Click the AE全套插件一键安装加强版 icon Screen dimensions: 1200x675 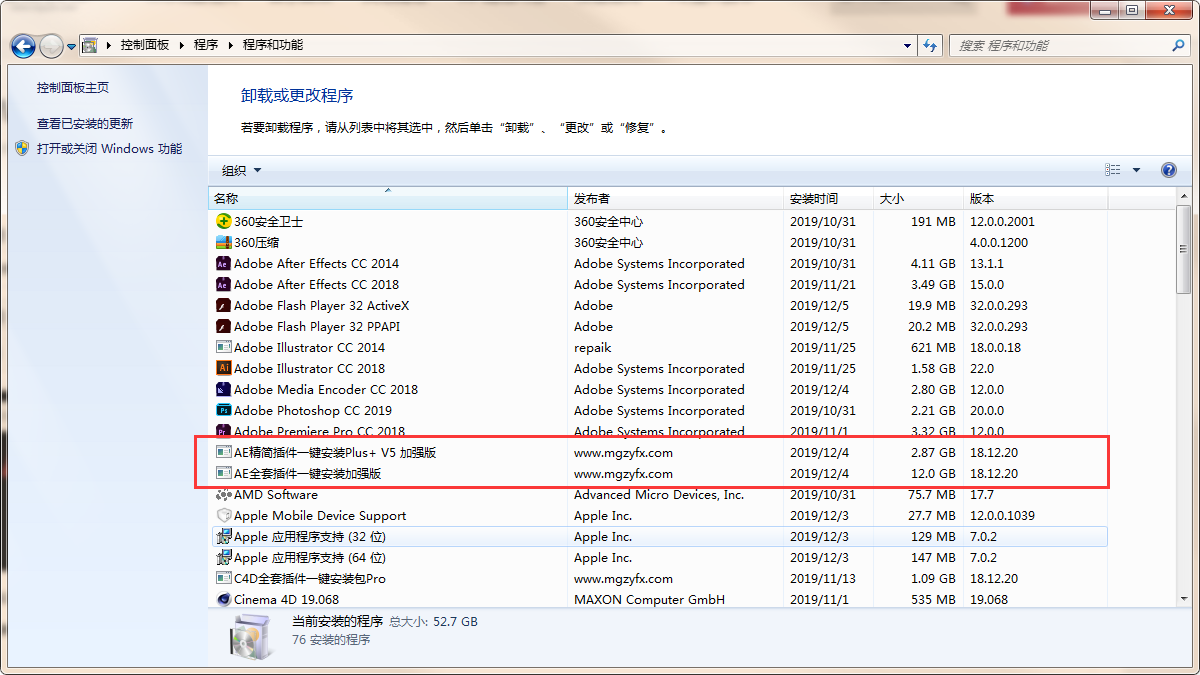point(224,473)
